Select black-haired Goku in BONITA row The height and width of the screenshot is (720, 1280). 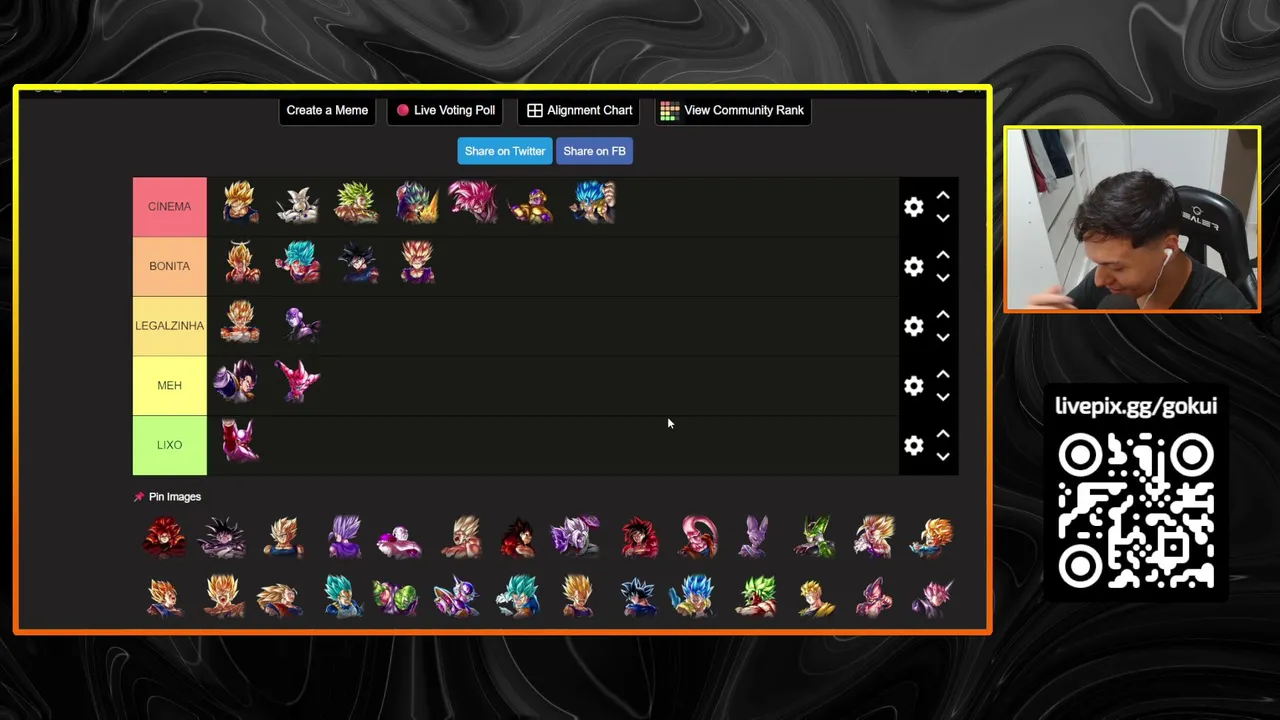point(357,264)
